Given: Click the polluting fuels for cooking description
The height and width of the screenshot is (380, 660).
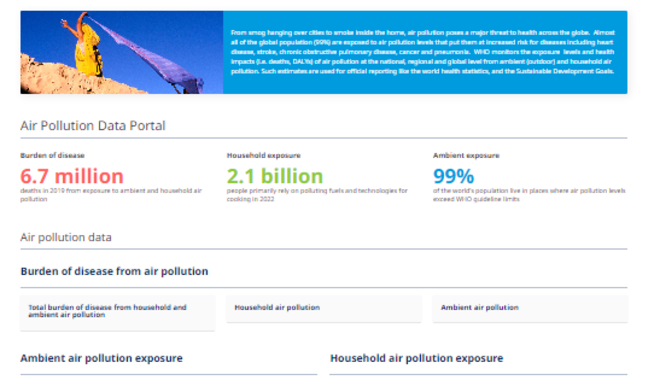Looking at the screenshot, I should coord(317,195).
